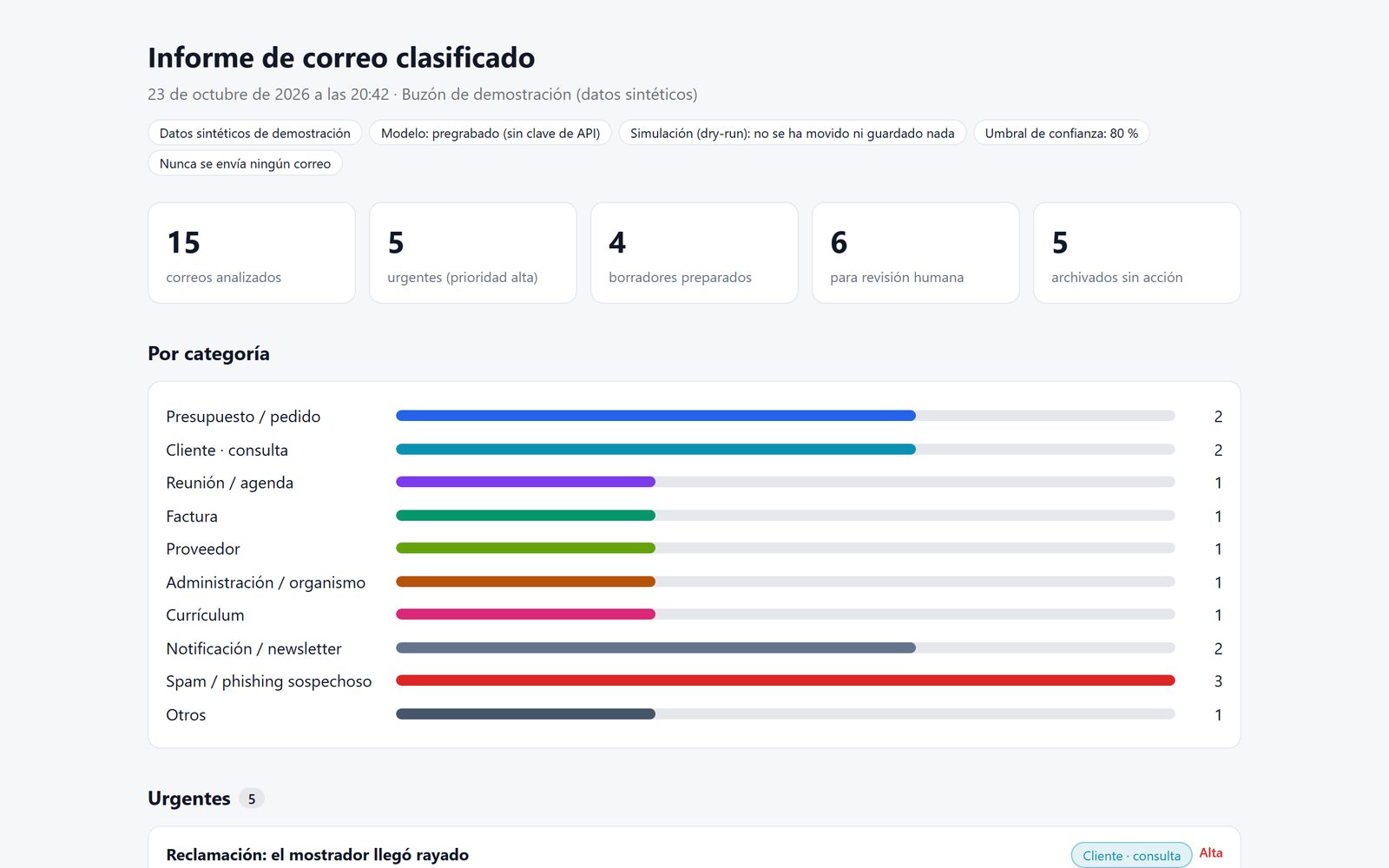This screenshot has width=1389, height=868.
Task: Click the count in the Notificación / newsletter row
Action: (1218, 648)
